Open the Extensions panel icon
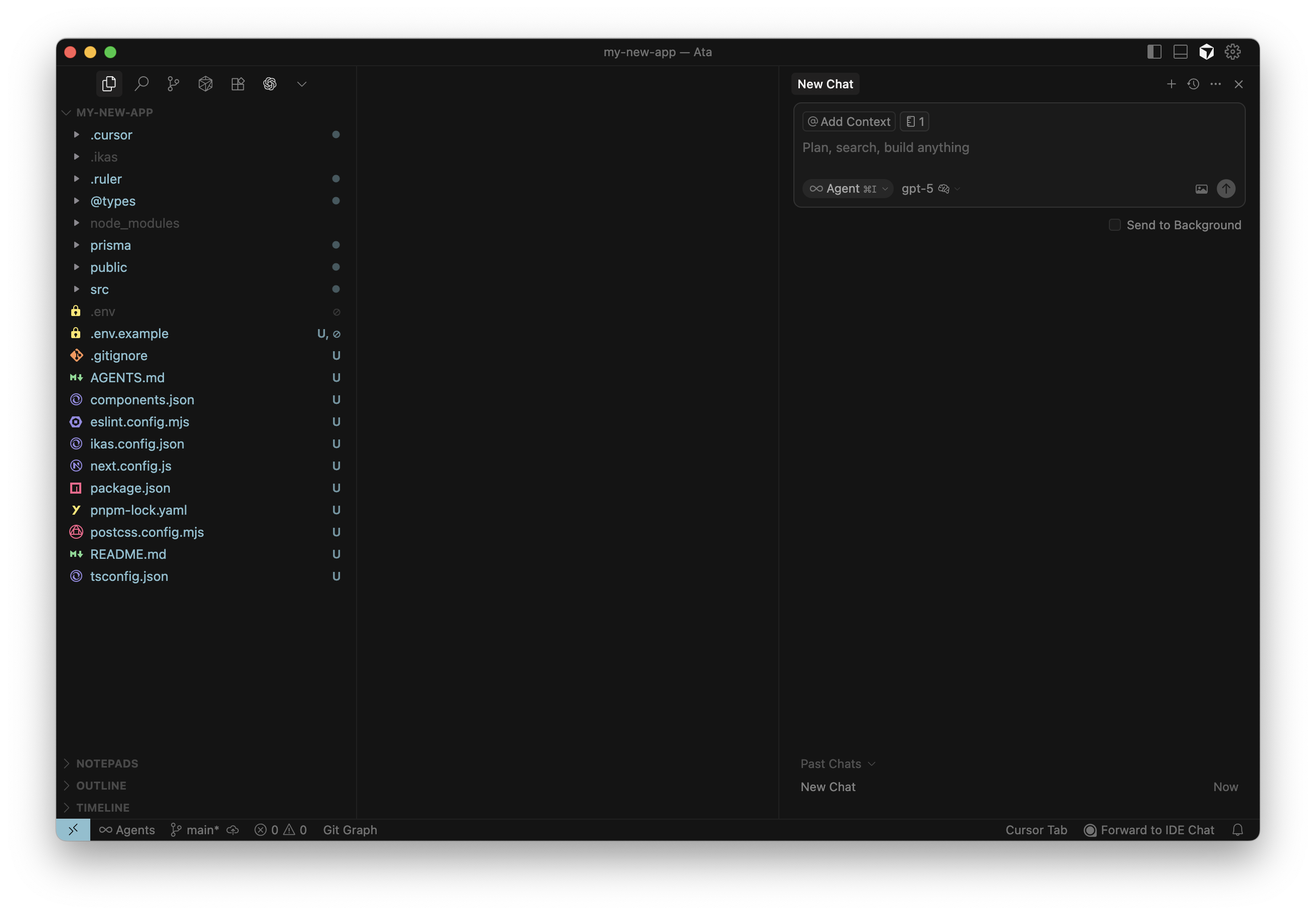This screenshot has height=915, width=1316. [x=237, y=83]
